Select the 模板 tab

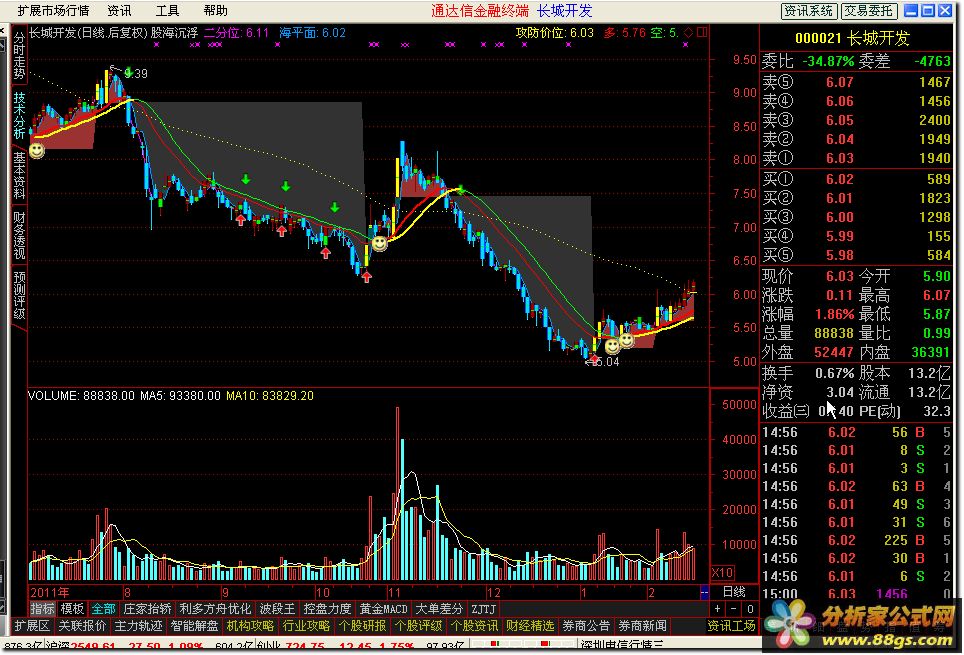point(73,609)
